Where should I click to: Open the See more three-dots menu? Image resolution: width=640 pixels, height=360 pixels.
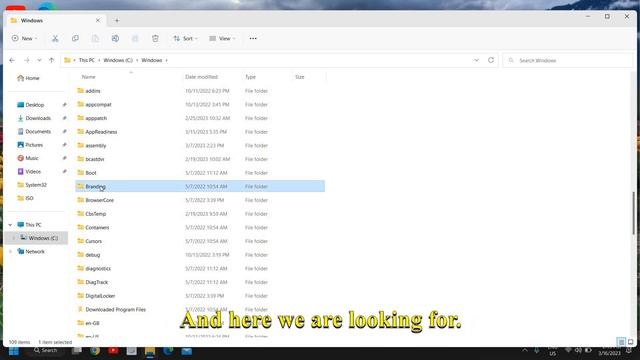253,38
